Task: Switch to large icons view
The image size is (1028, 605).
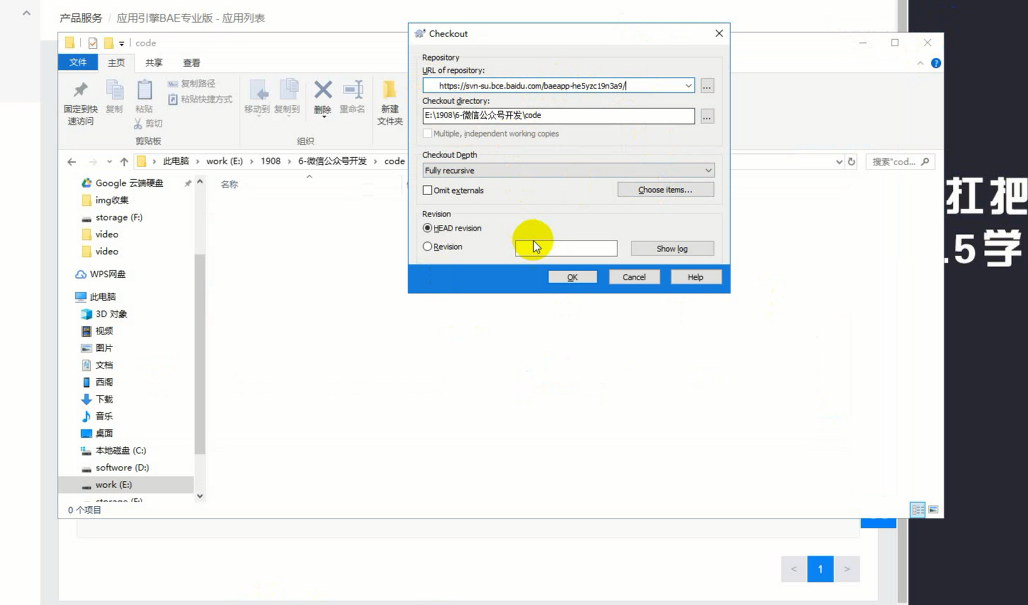Action: 933,509
